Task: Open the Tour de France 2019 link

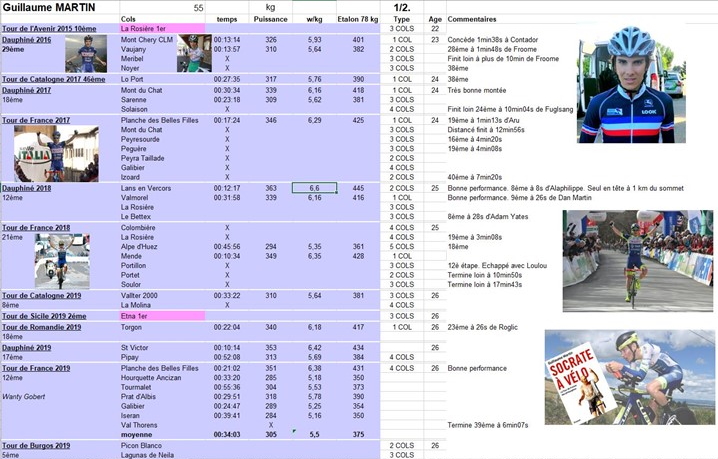Action: pos(36,368)
